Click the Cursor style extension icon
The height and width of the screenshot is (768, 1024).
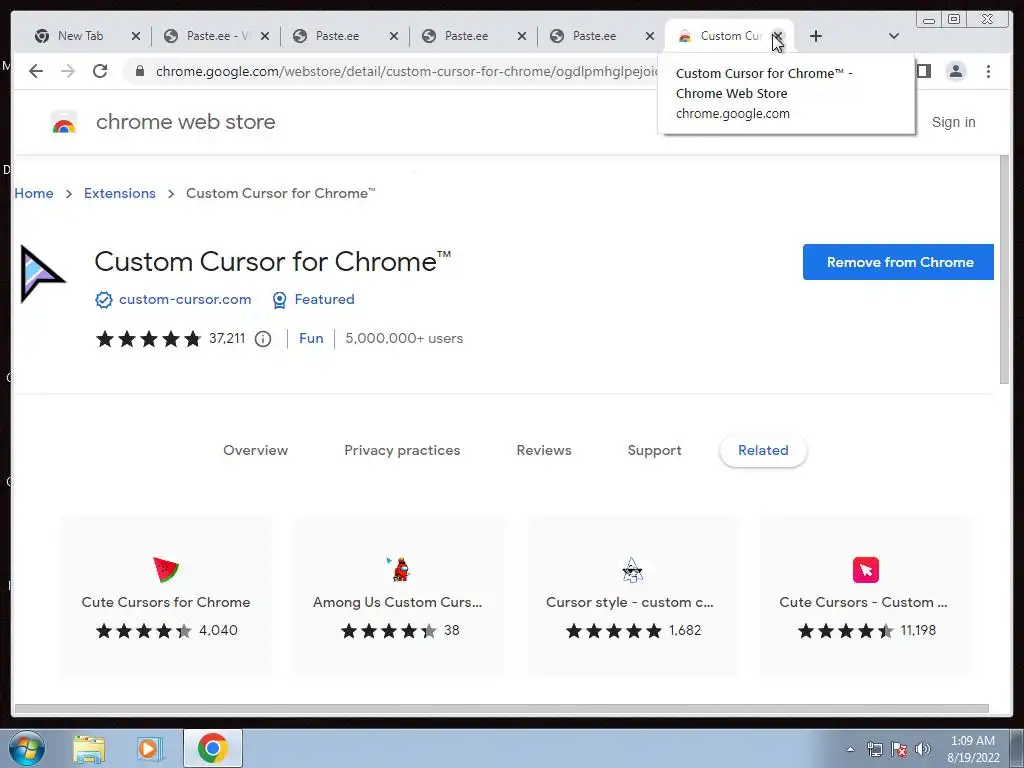632,569
